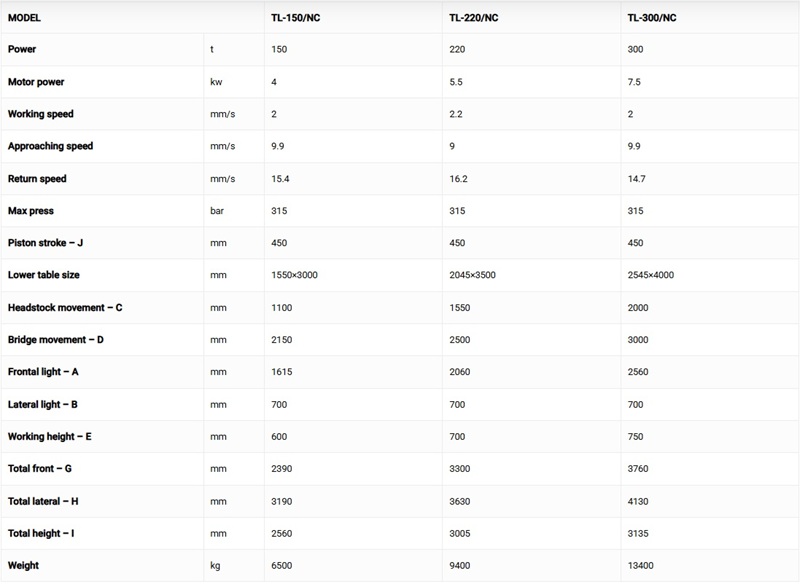Select the Motor power row label

point(36,81)
